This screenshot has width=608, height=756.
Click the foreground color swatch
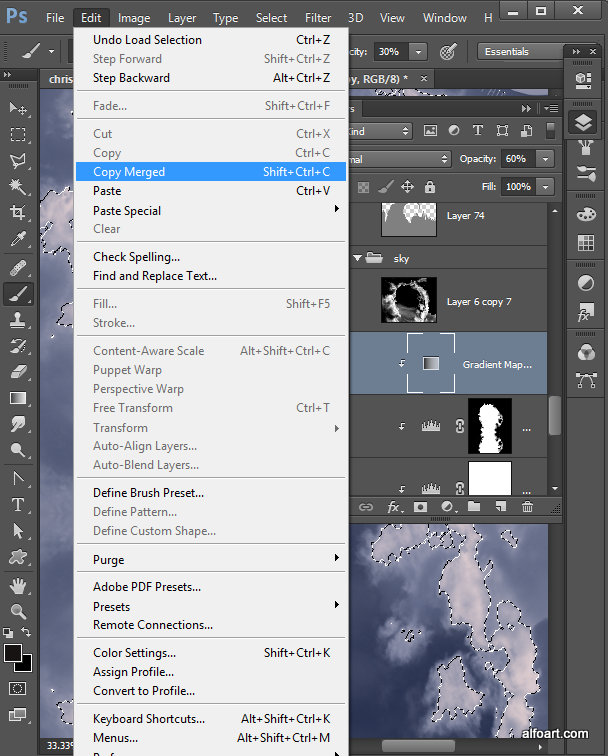[x=14, y=653]
